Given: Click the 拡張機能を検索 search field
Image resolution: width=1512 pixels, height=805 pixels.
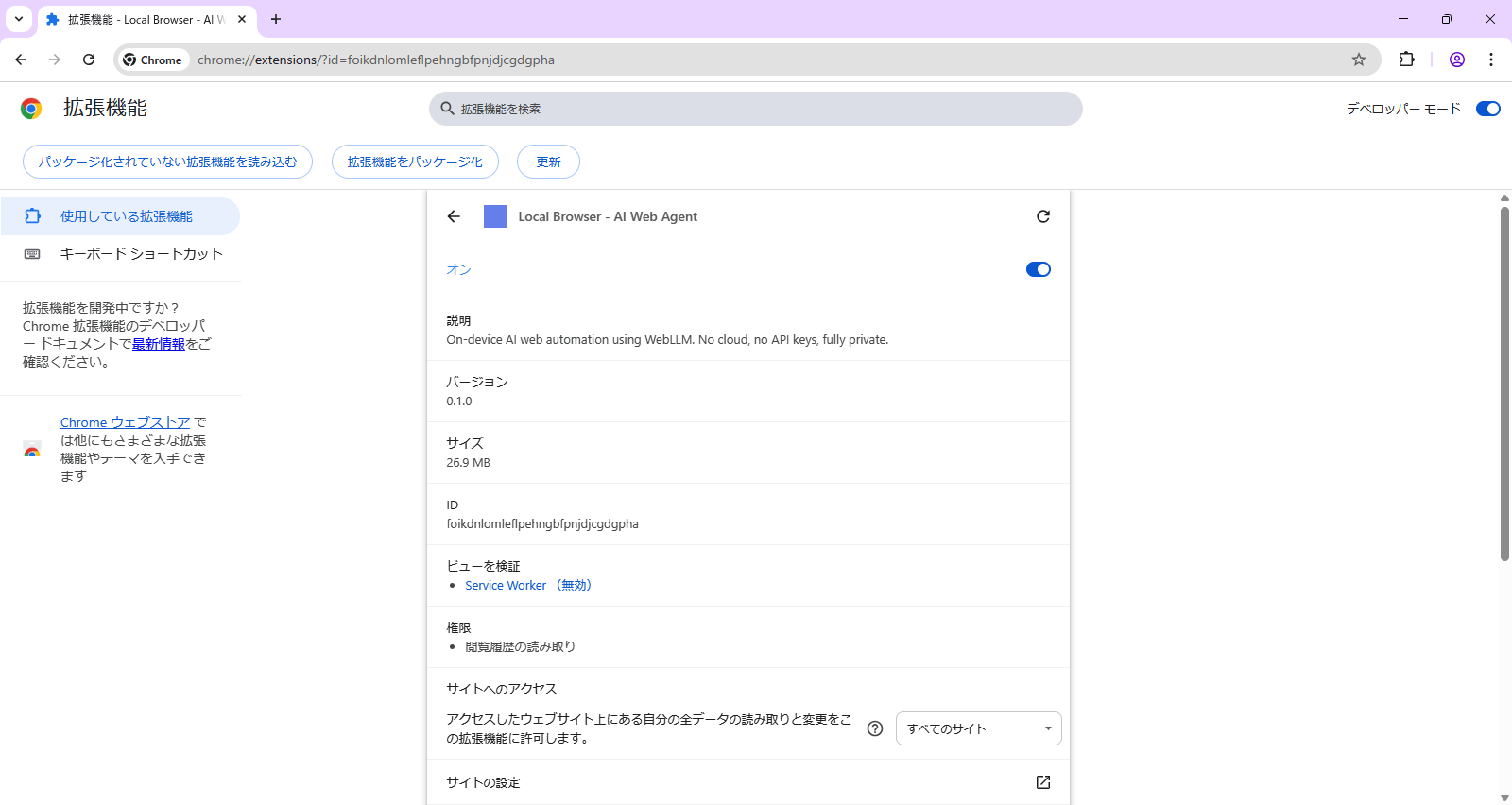Looking at the screenshot, I should click(x=756, y=109).
